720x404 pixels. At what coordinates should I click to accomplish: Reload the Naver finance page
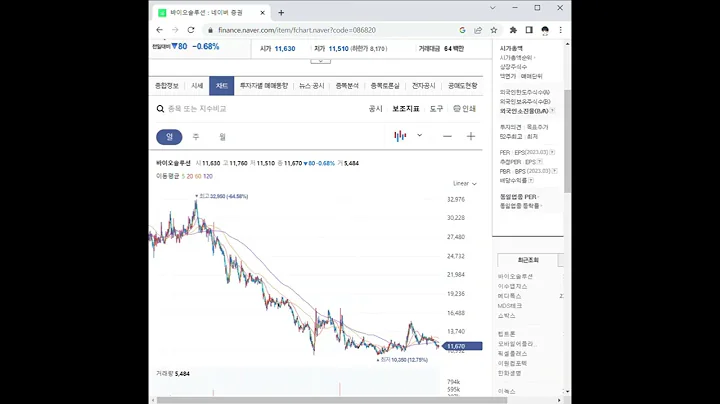click(x=191, y=30)
